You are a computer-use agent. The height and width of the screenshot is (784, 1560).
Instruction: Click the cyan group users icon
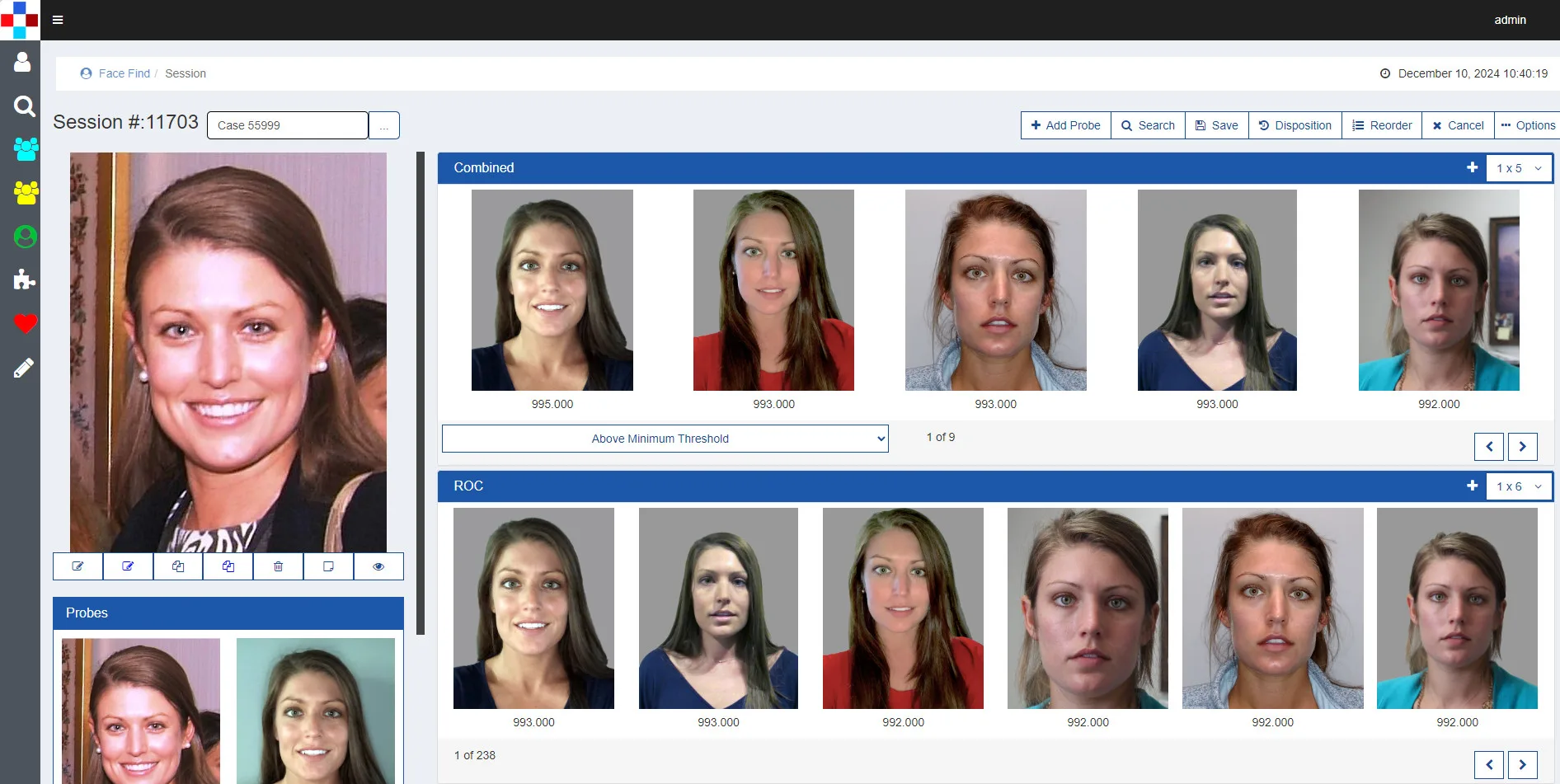pyautogui.click(x=26, y=149)
